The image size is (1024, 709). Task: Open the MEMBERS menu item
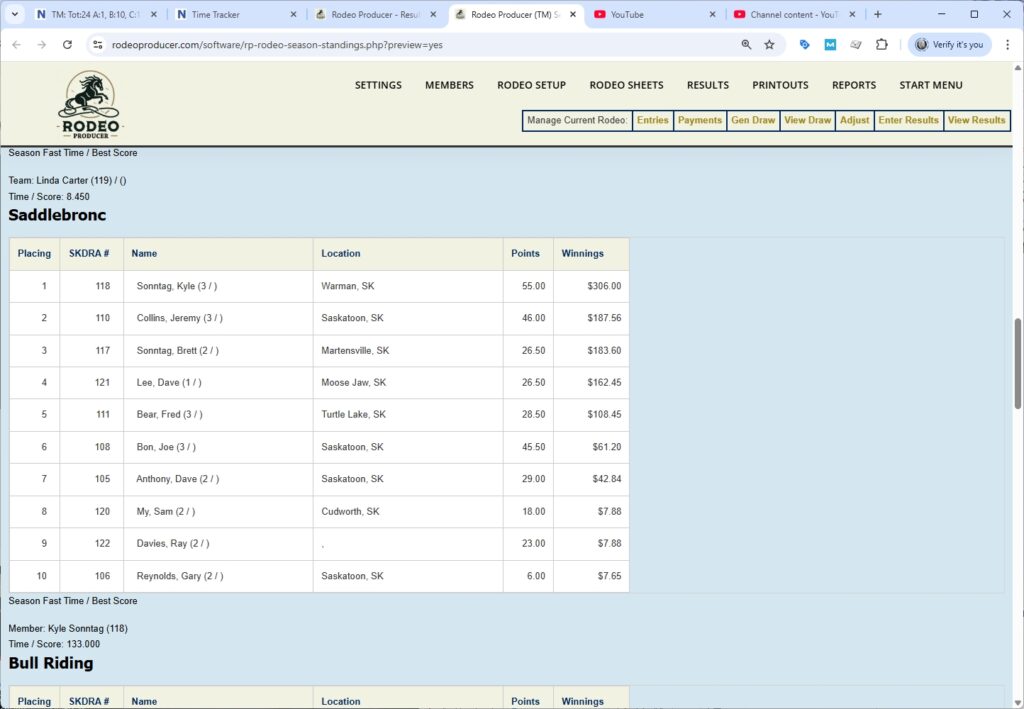pos(449,85)
